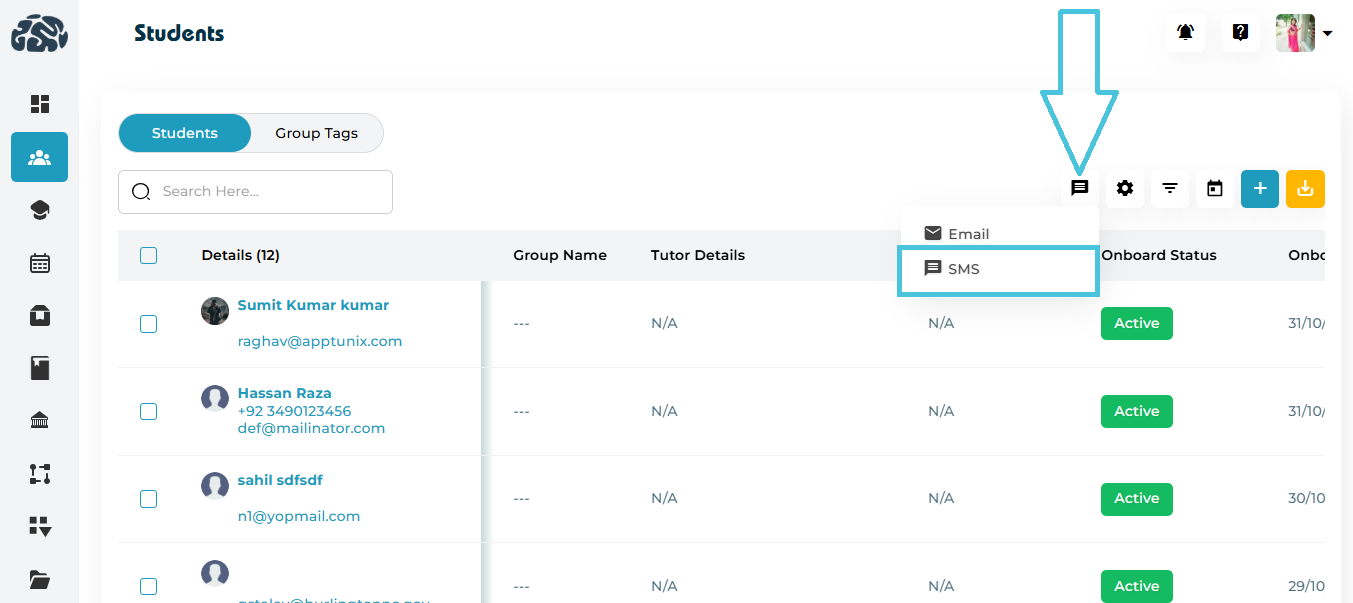
Task: Switch to the Group Tags tab
Action: coord(316,133)
